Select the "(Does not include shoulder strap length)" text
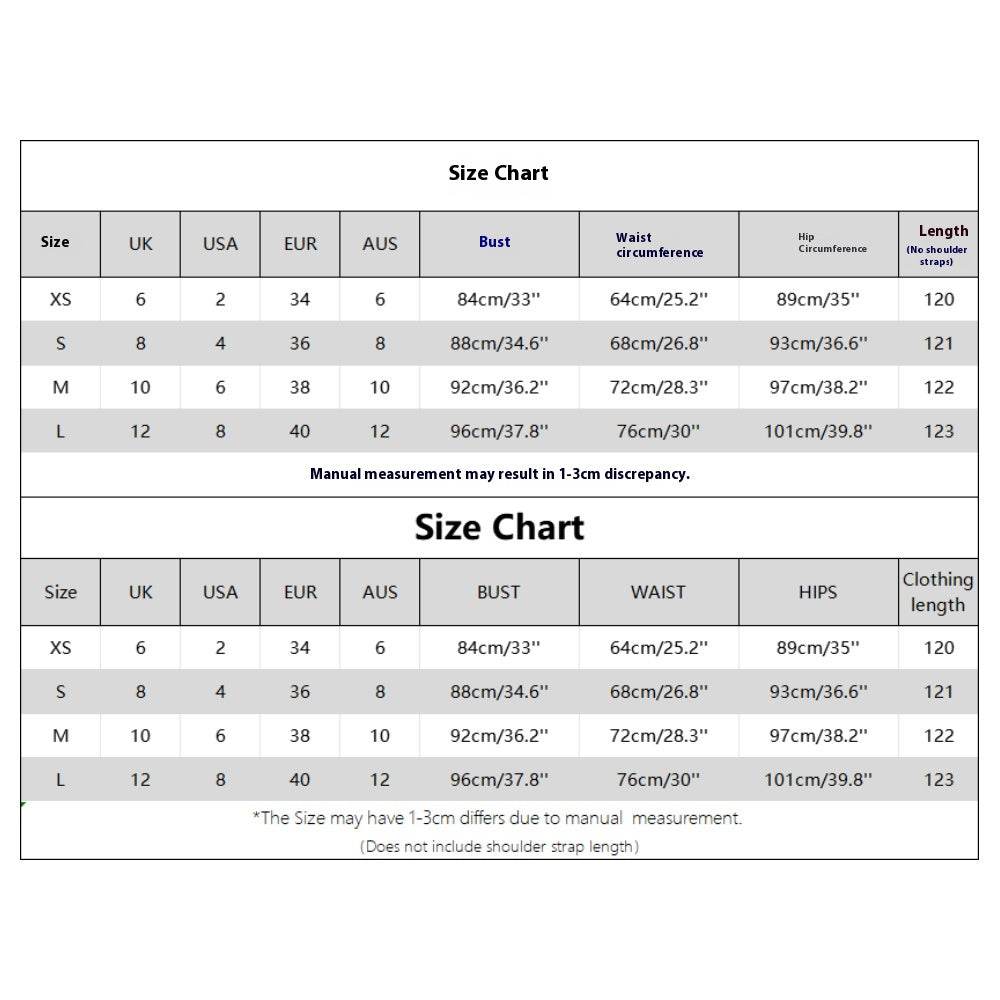Viewport: 1000px width, 1000px height. (499, 847)
